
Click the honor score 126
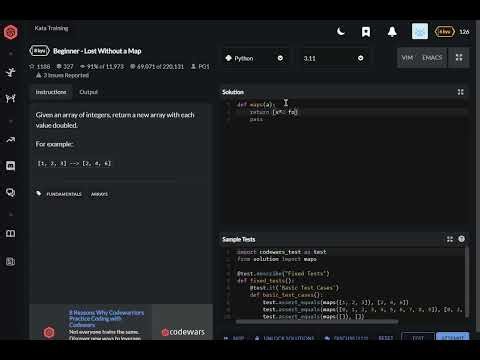pyautogui.click(x=464, y=32)
